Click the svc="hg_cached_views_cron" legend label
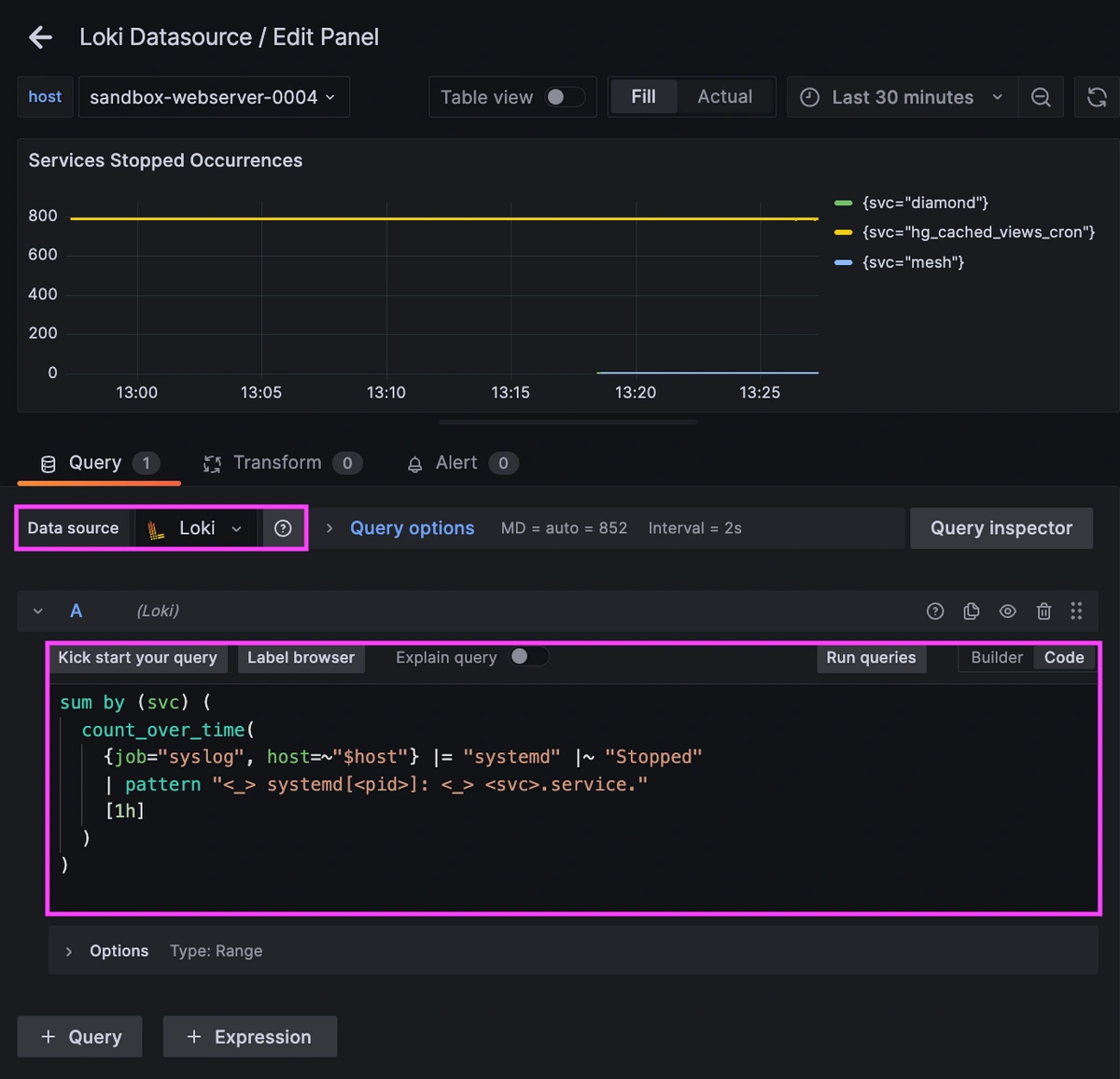1120x1079 pixels. pos(978,232)
